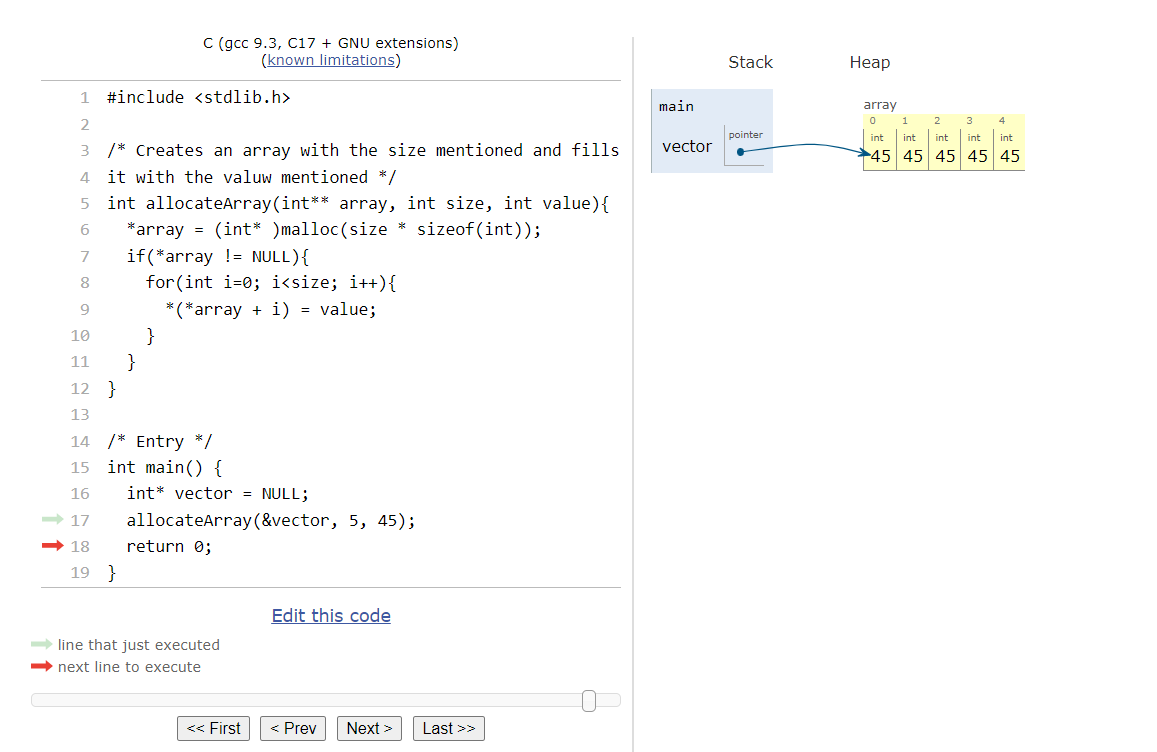
Task: Click the pointer dot in the vector variable
Action: 740,152
